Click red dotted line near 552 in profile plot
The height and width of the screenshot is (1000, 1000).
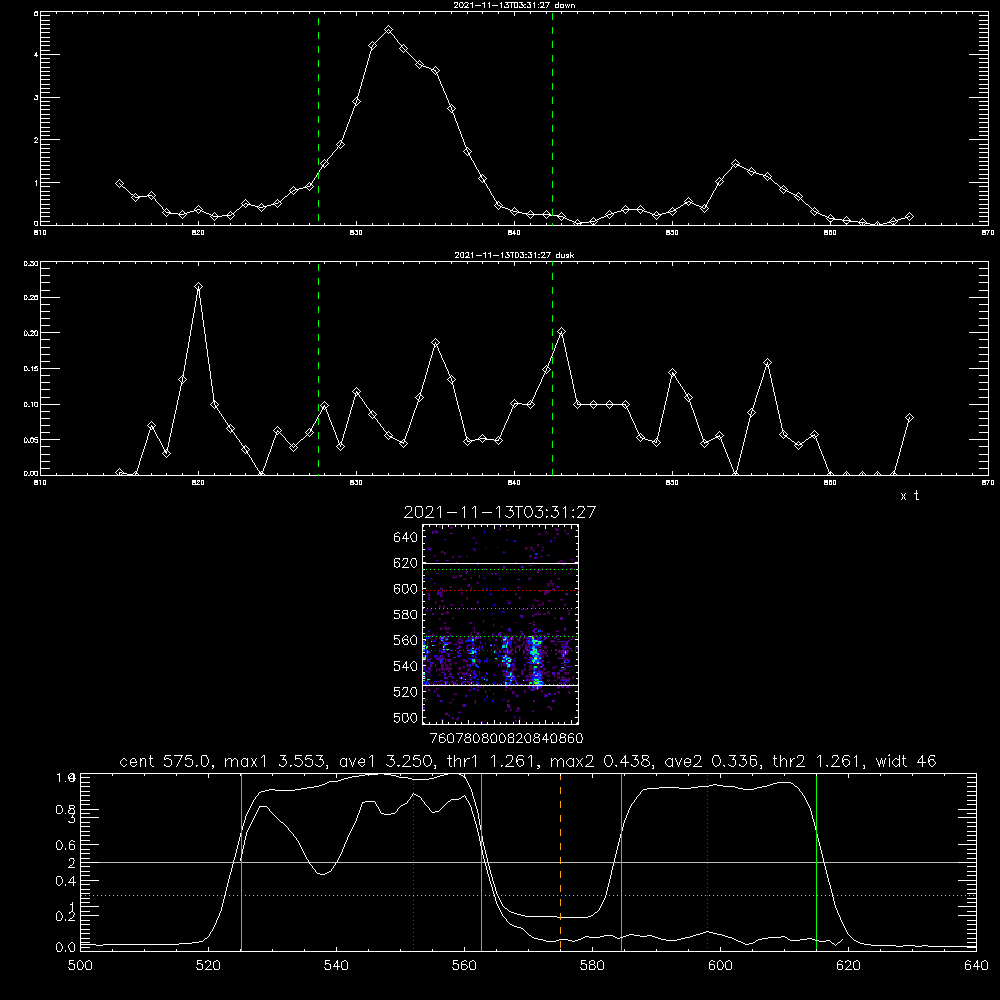coord(414,862)
